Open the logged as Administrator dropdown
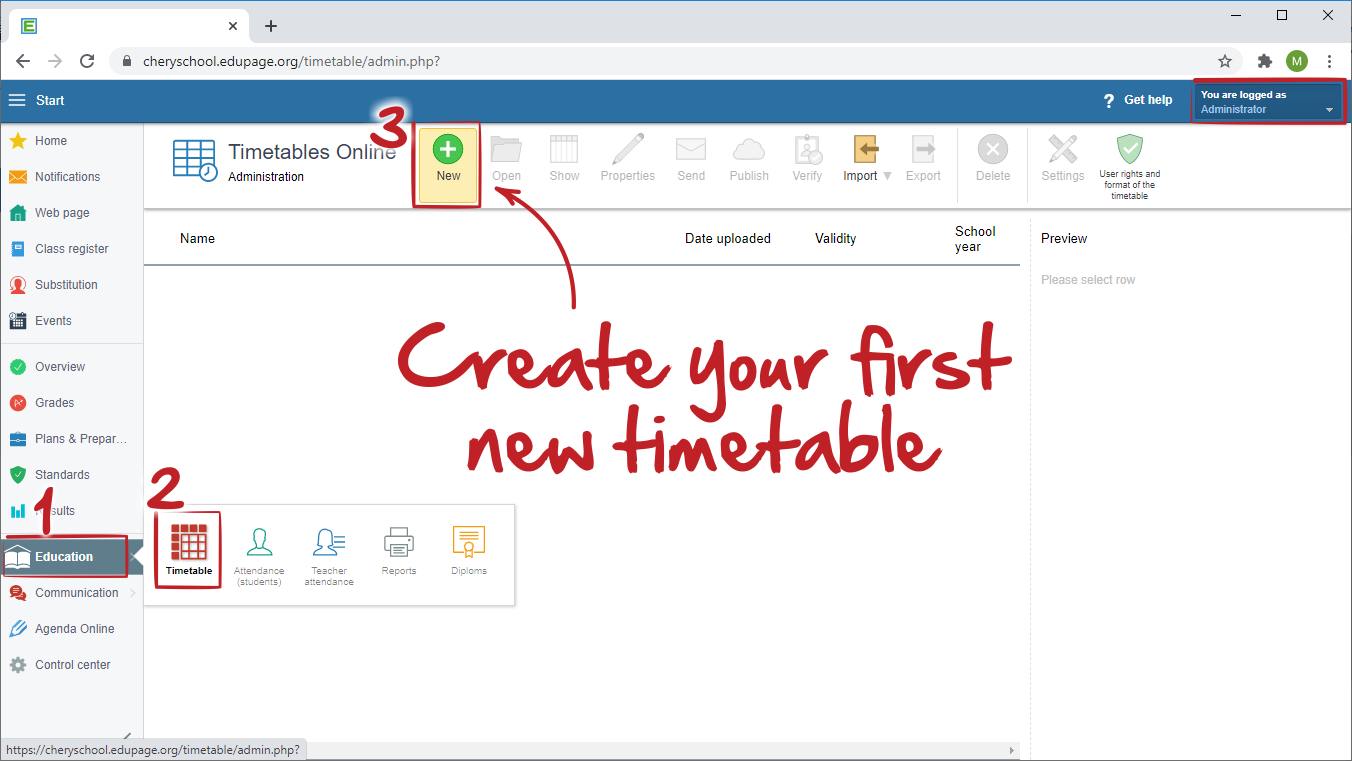 tap(1329, 110)
